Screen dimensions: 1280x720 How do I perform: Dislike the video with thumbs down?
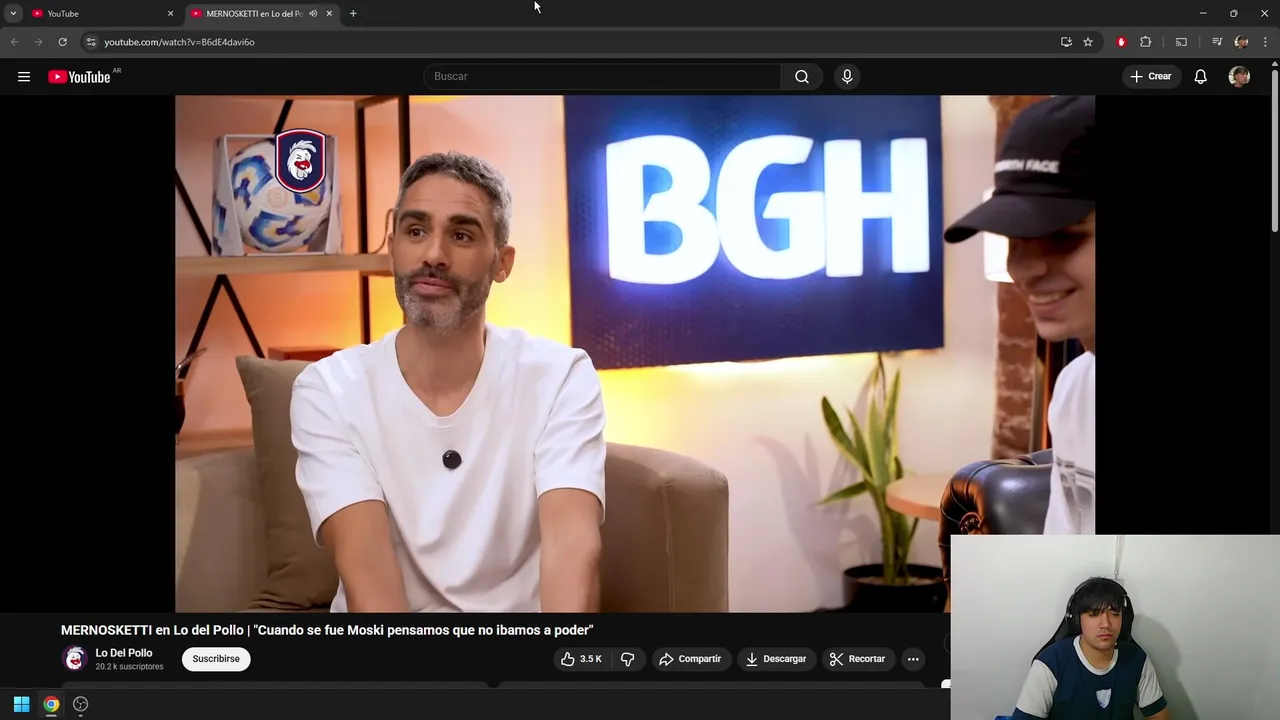(628, 659)
